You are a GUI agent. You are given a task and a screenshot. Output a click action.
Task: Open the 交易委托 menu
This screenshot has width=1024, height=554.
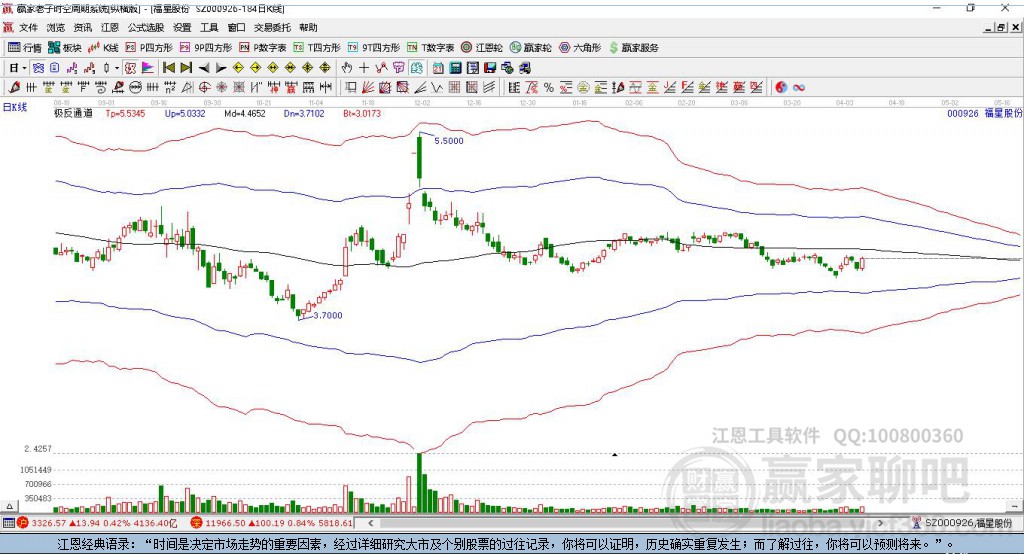pyautogui.click(x=272, y=27)
